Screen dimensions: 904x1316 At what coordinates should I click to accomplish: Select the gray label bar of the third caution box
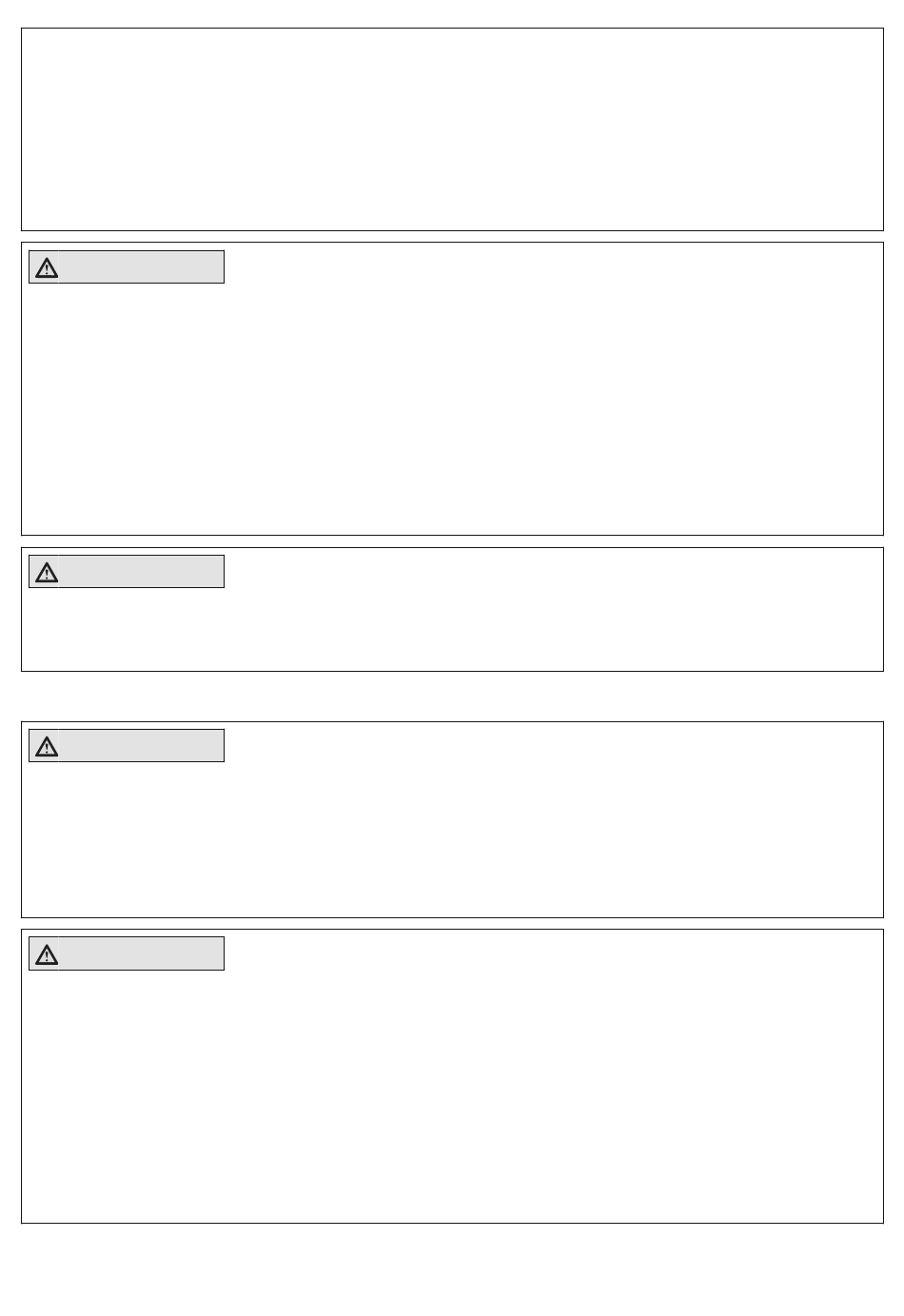click(127, 746)
